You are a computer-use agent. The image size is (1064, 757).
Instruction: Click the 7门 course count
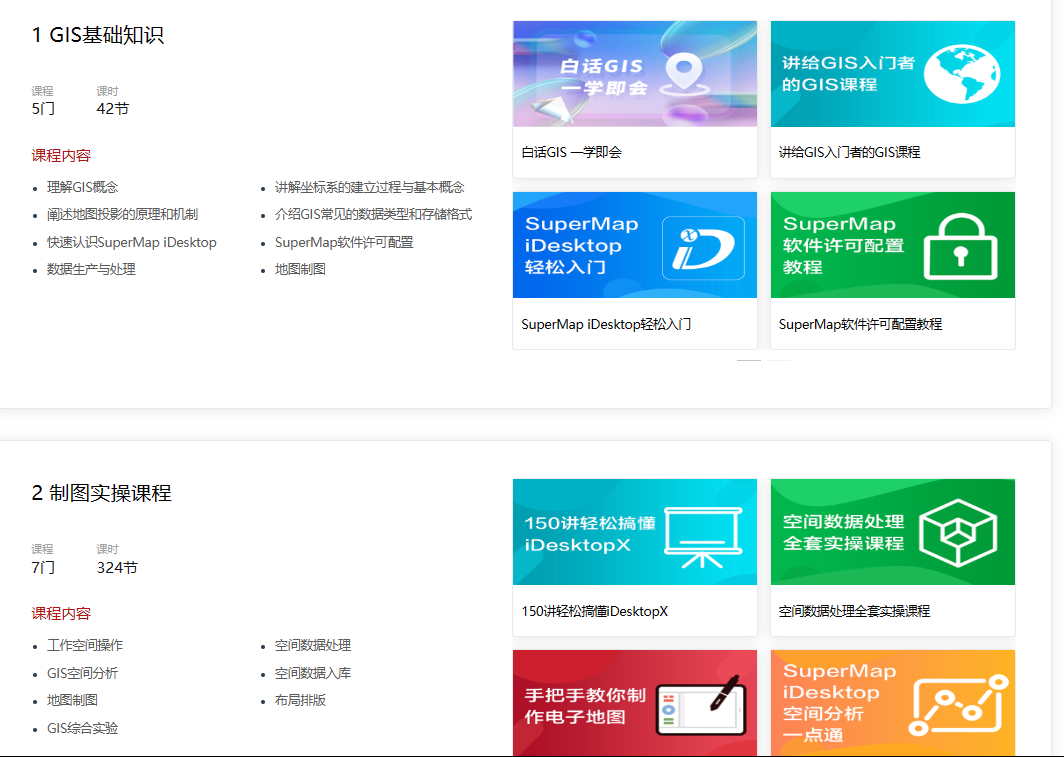coord(43,567)
